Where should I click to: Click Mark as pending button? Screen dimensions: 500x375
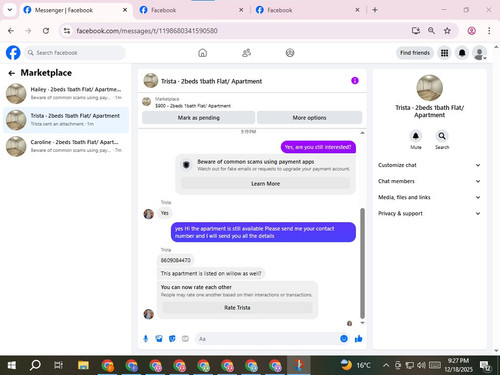point(198,118)
